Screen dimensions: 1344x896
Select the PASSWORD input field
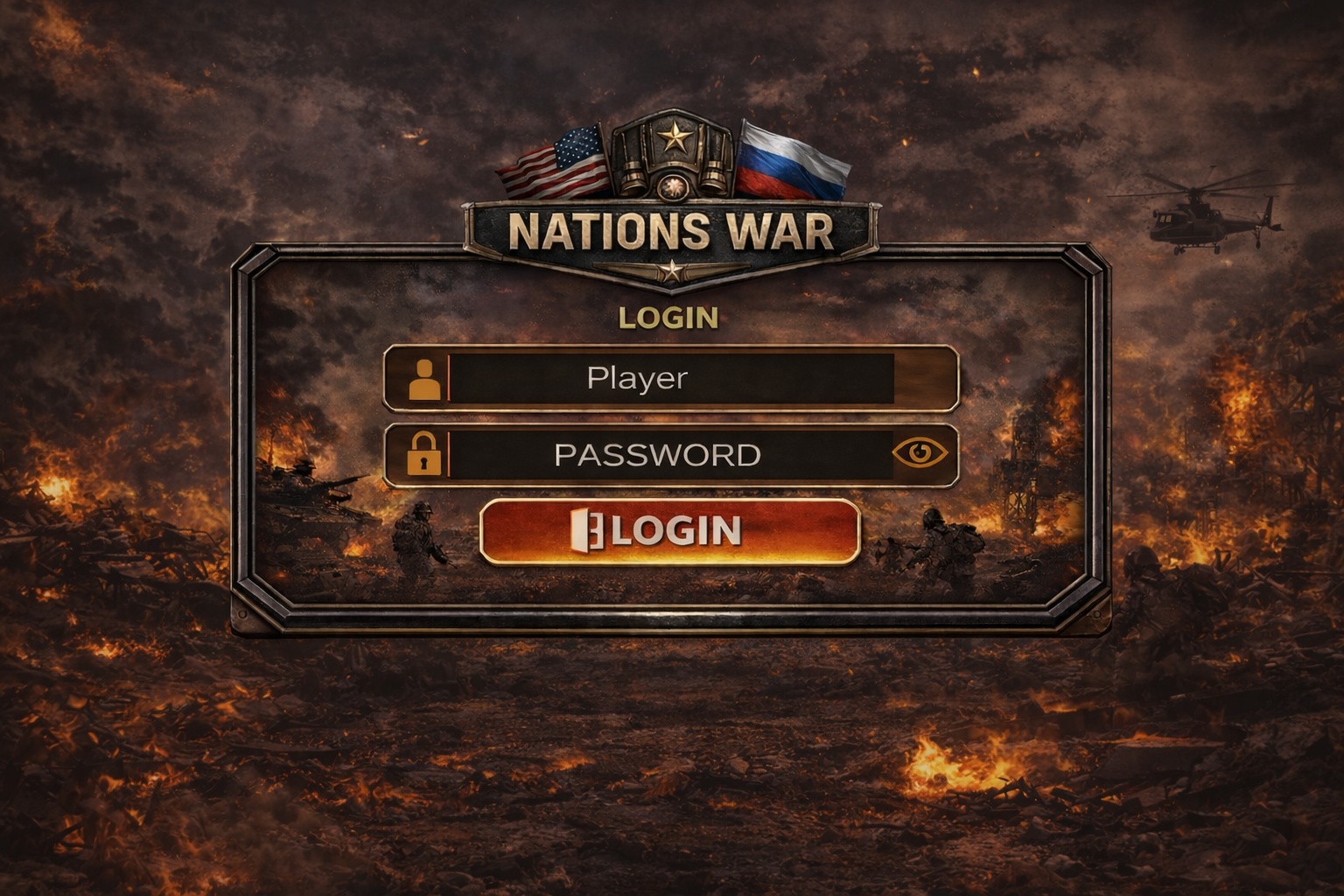[671, 455]
